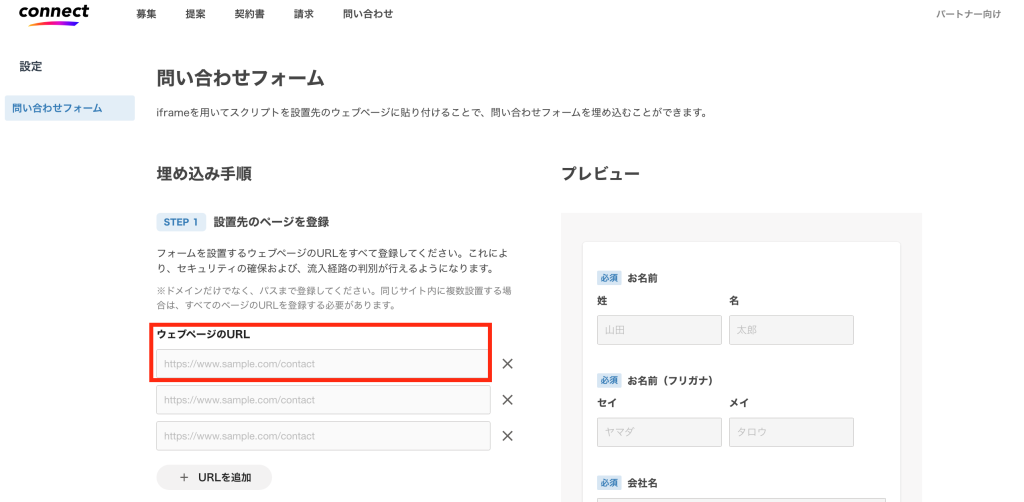Click the connect logo
Viewport: 1024px width, 502px height.
click(x=54, y=14)
